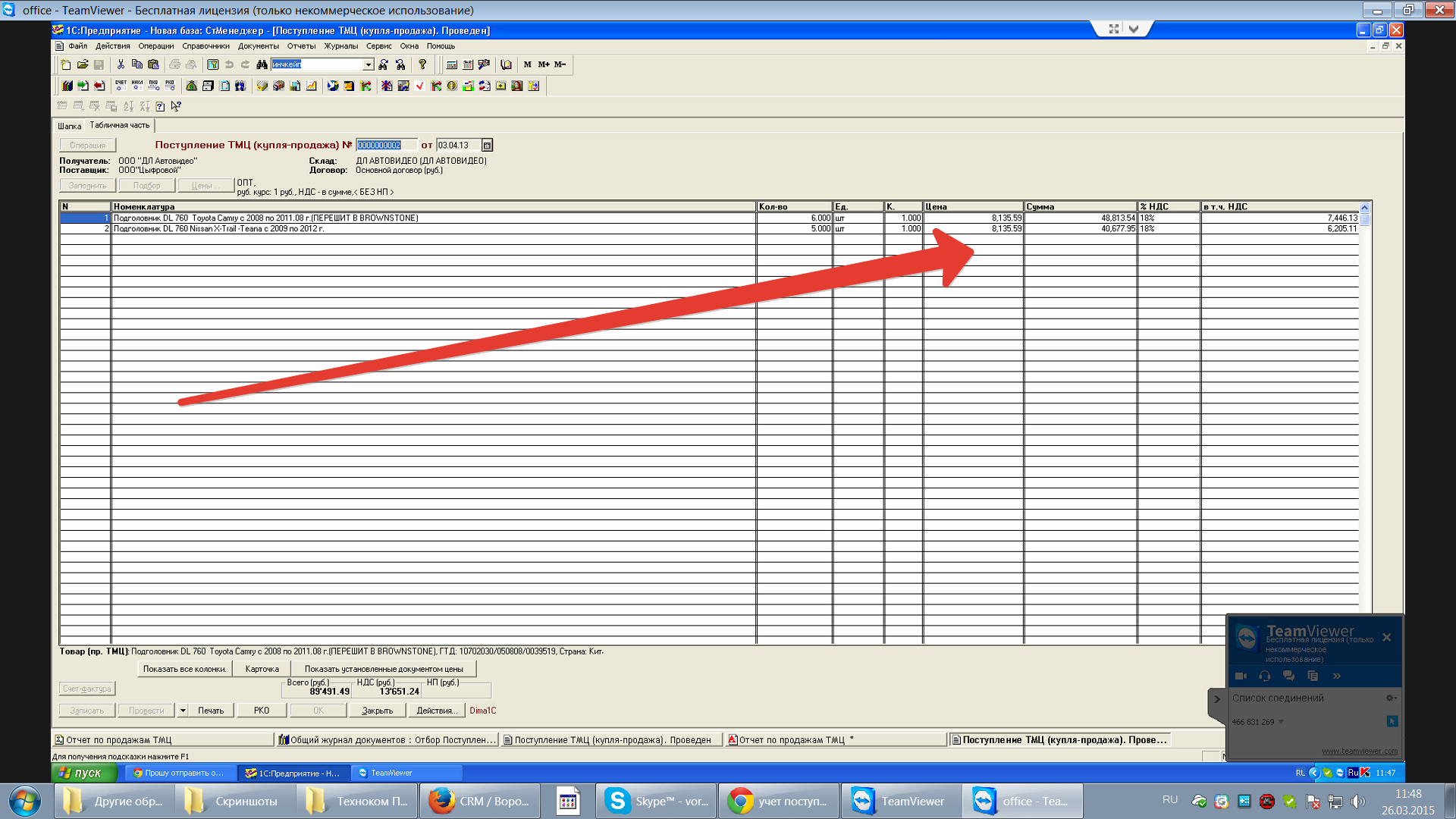Screen dimensions: 1456x819
Task: Open the Отчеты menu
Action: (x=301, y=46)
